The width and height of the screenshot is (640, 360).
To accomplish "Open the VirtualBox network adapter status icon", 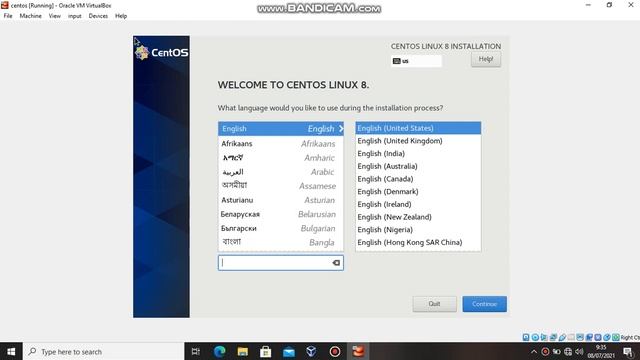I will coord(553,337).
